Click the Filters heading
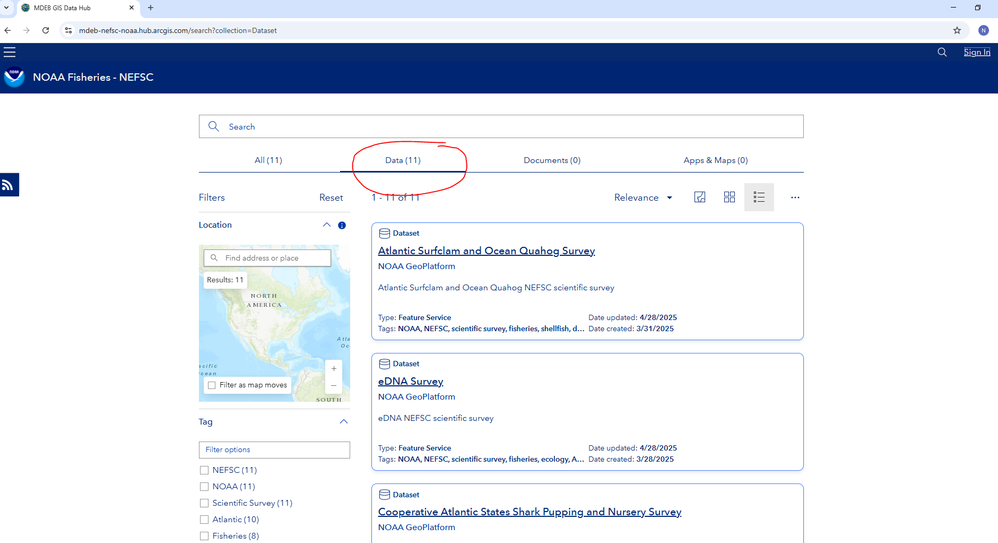 [212, 198]
